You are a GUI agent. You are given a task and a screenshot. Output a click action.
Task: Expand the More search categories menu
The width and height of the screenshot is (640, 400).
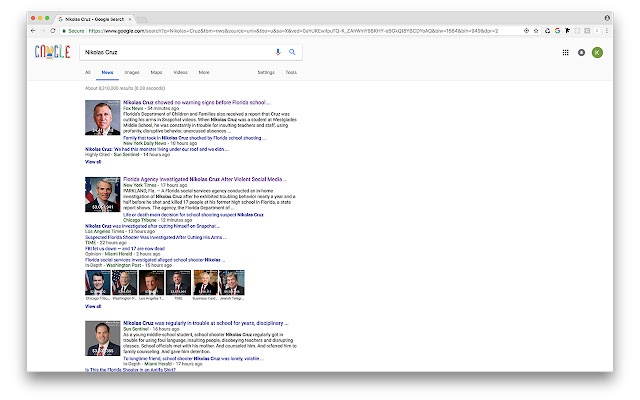204,72
